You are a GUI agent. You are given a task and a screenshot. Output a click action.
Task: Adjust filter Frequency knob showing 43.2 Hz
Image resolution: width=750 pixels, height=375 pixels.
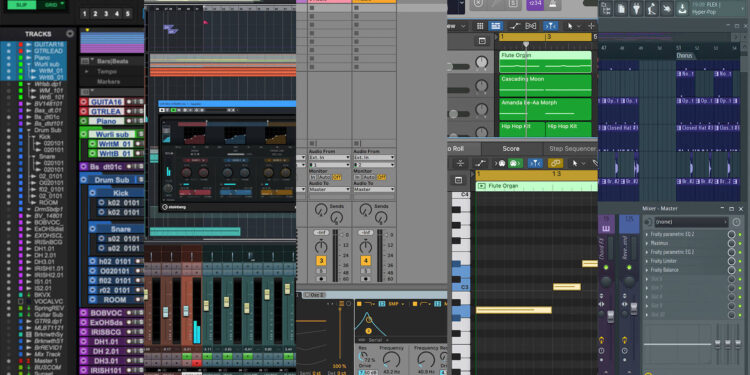tap(392, 360)
